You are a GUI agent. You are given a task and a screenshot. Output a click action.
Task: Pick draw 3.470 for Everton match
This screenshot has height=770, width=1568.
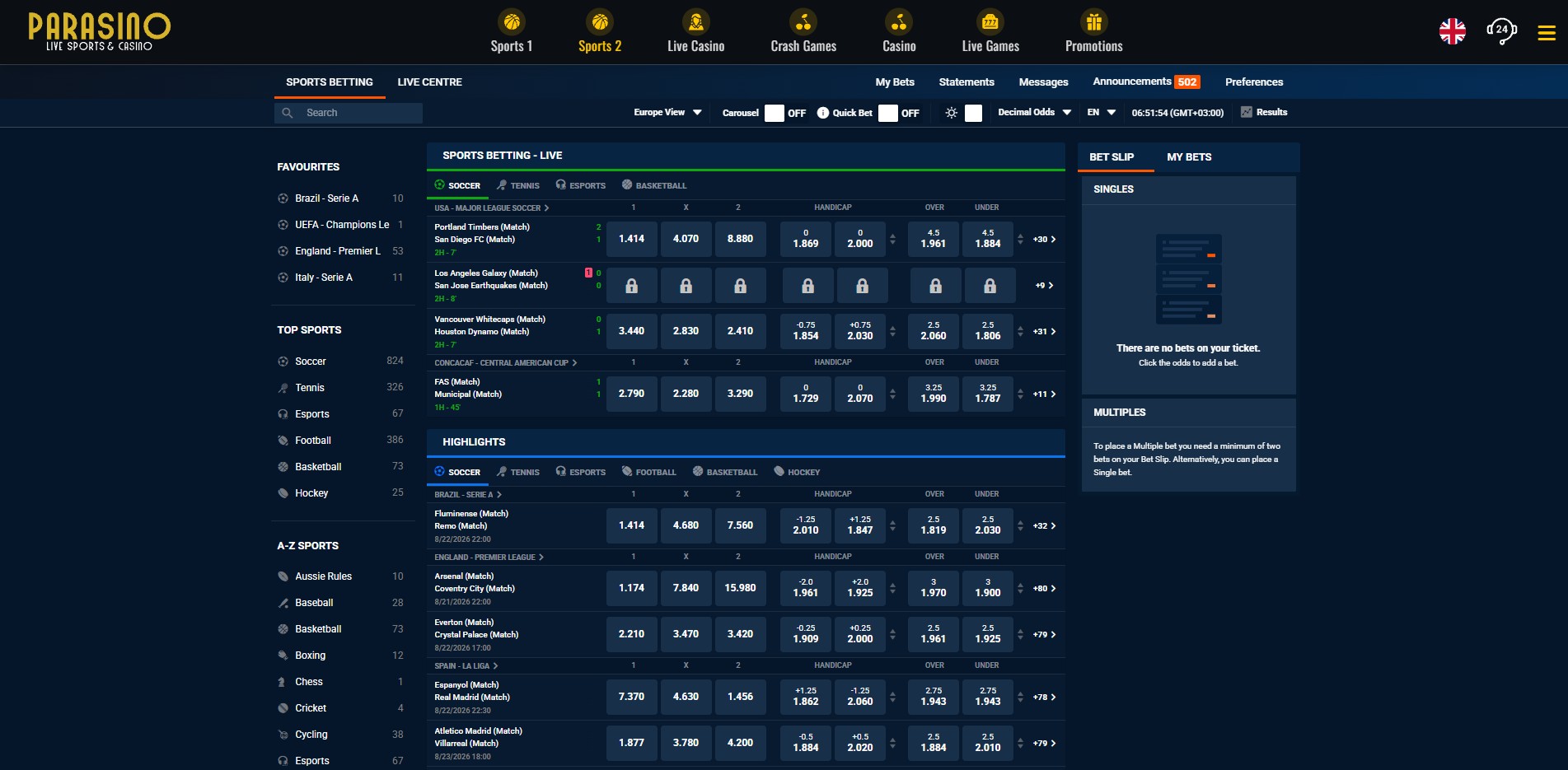point(686,634)
